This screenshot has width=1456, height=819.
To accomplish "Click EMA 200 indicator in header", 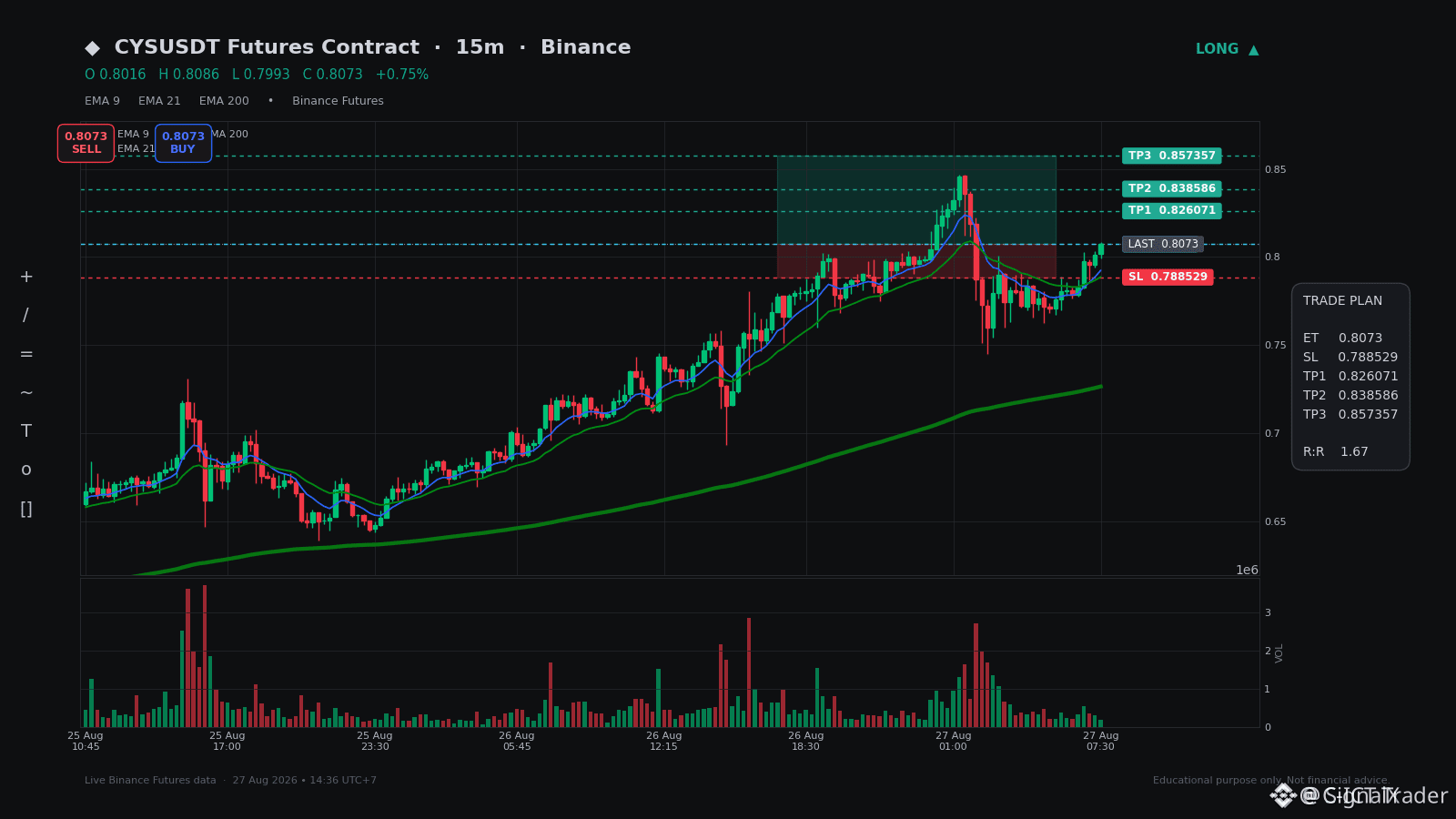I will (224, 101).
